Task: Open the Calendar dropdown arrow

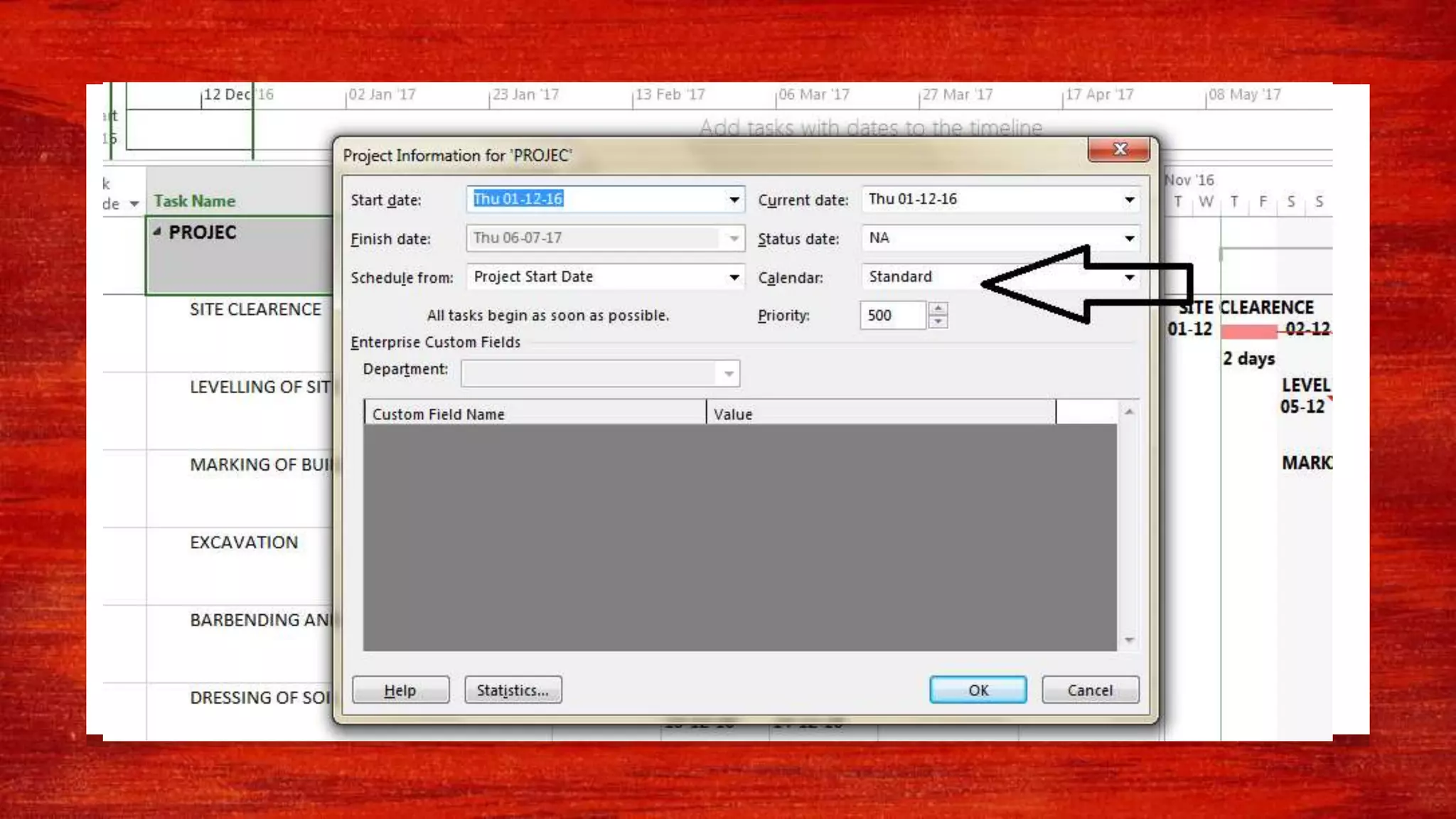Action: tap(1129, 277)
